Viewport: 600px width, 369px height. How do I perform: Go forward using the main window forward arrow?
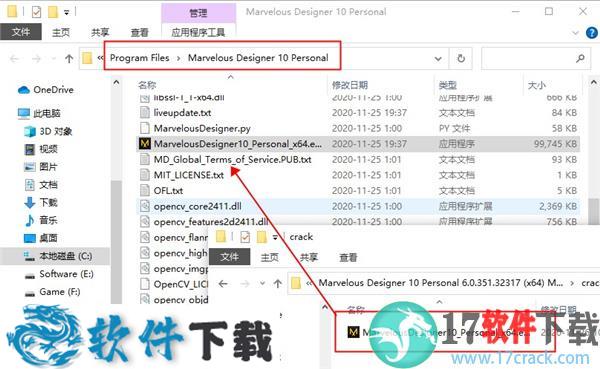click(36, 59)
